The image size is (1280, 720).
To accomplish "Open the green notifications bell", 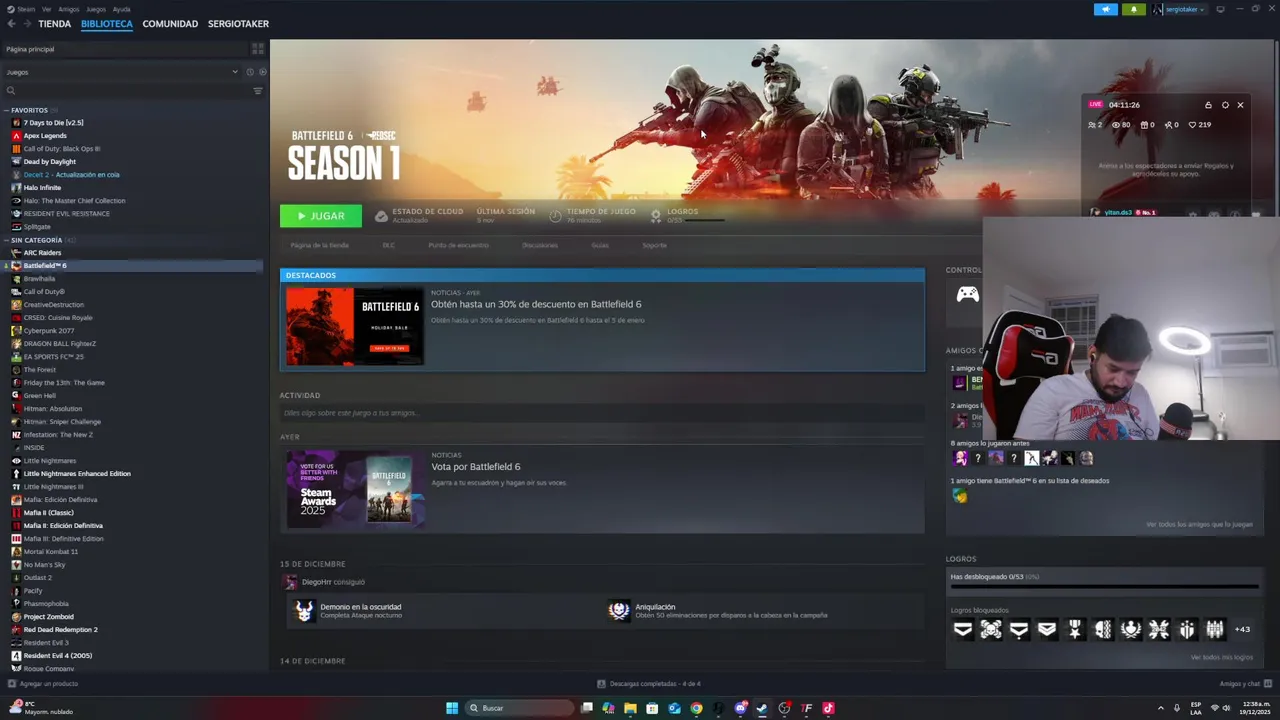I will pos(1134,9).
